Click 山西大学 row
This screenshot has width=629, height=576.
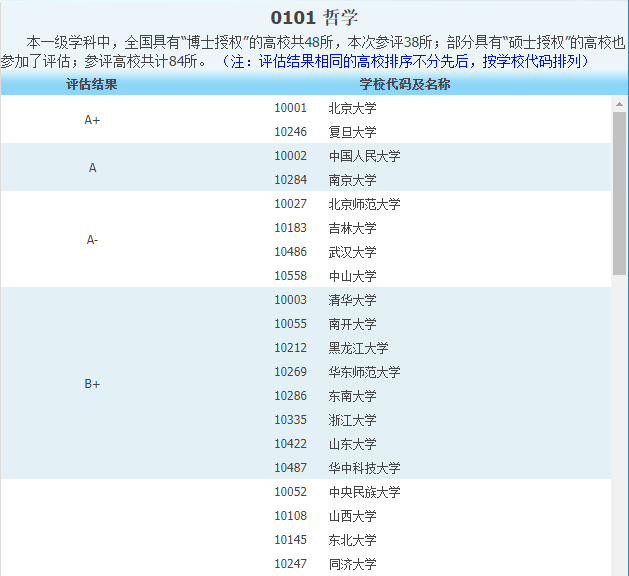[x=398, y=516]
